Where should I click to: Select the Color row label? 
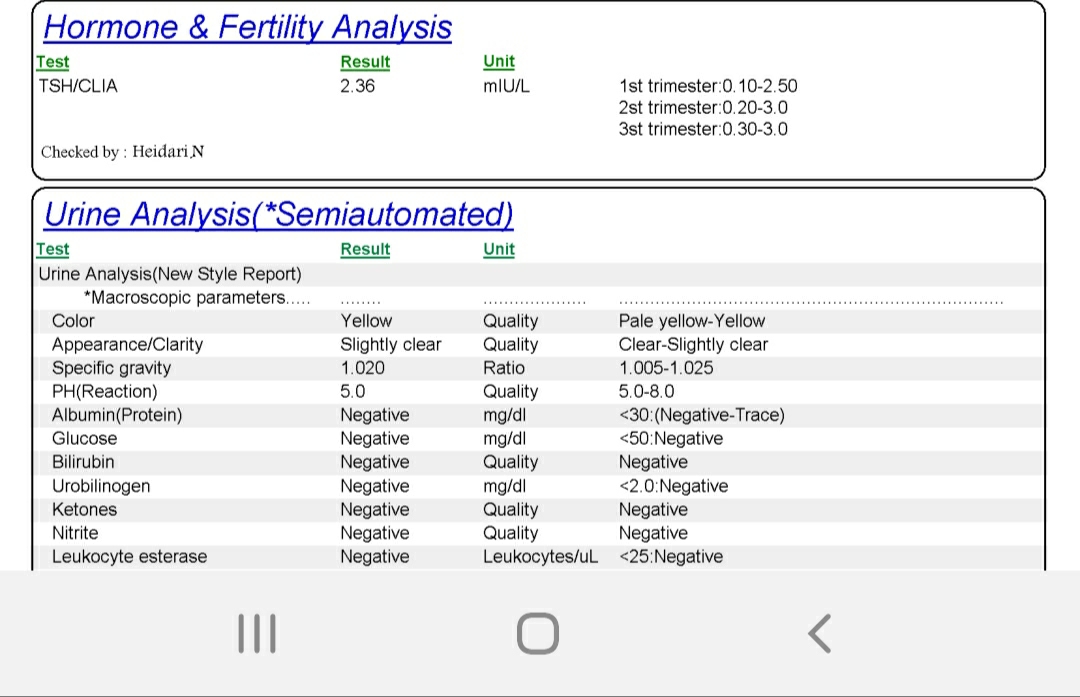(73, 321)
